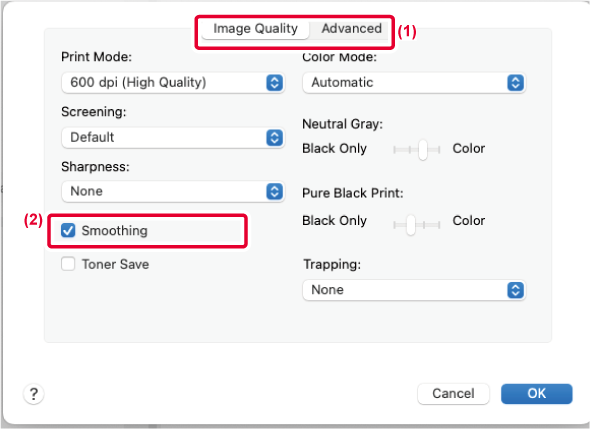Switch to the Advanced tab

pyautogui.click(x=351, y=29)
